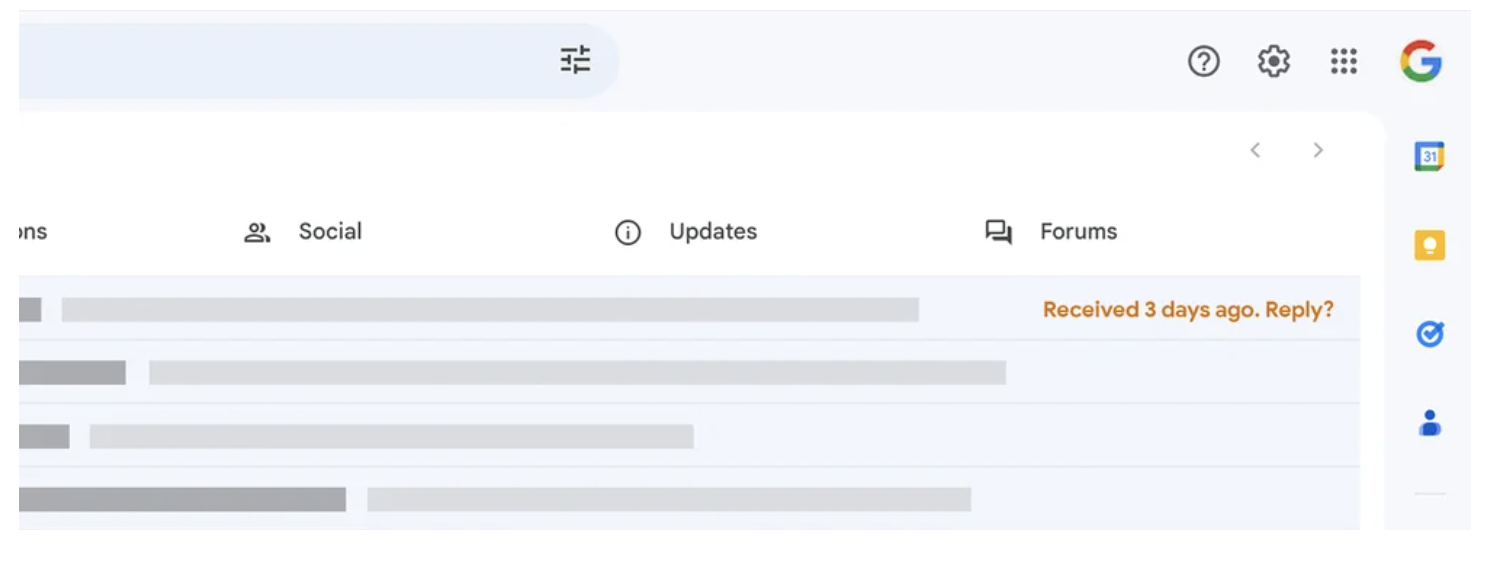The width and height of the screenshot is (1494, 580).
Task: Click "Received 3 days ago. Reply?" nudge
Action: point(1188,310)
